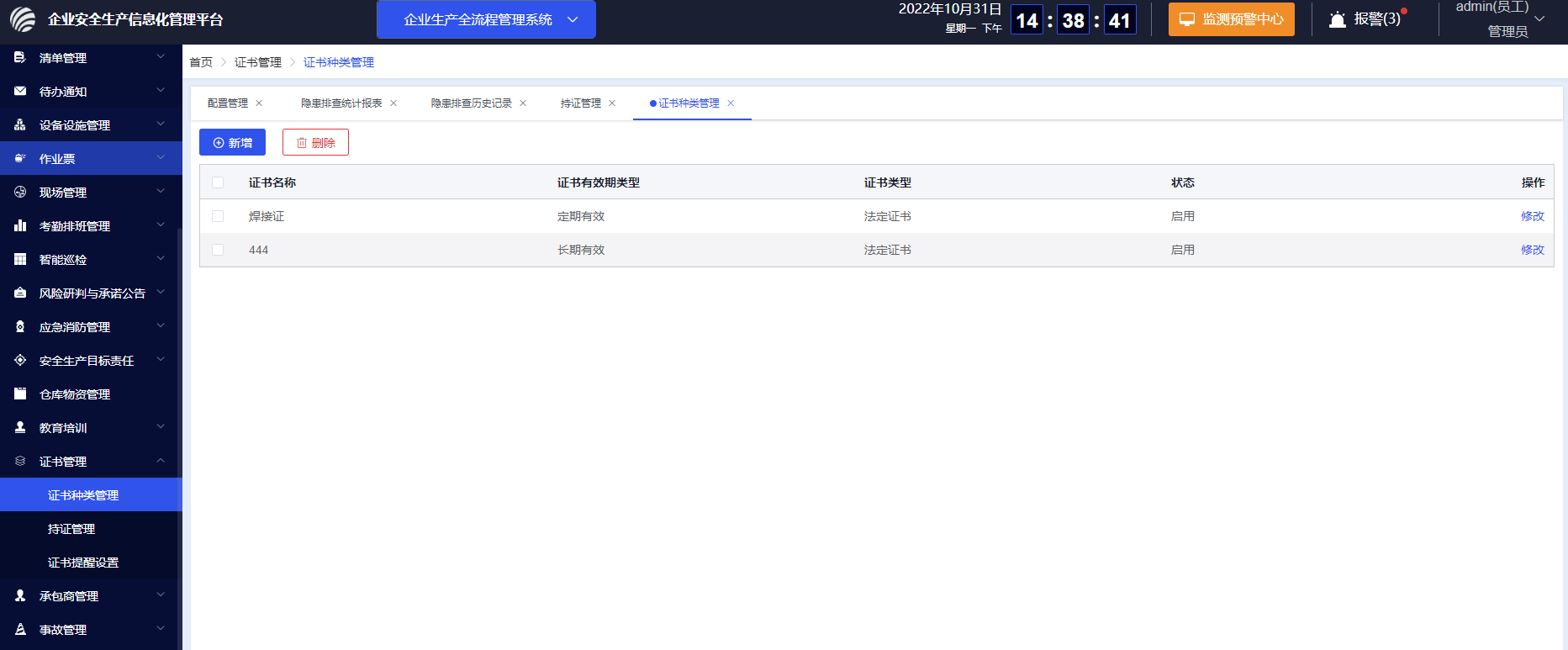Close the 隐患排查统计报表 tab
1568x650 pixels.
(x=393, y=103)
